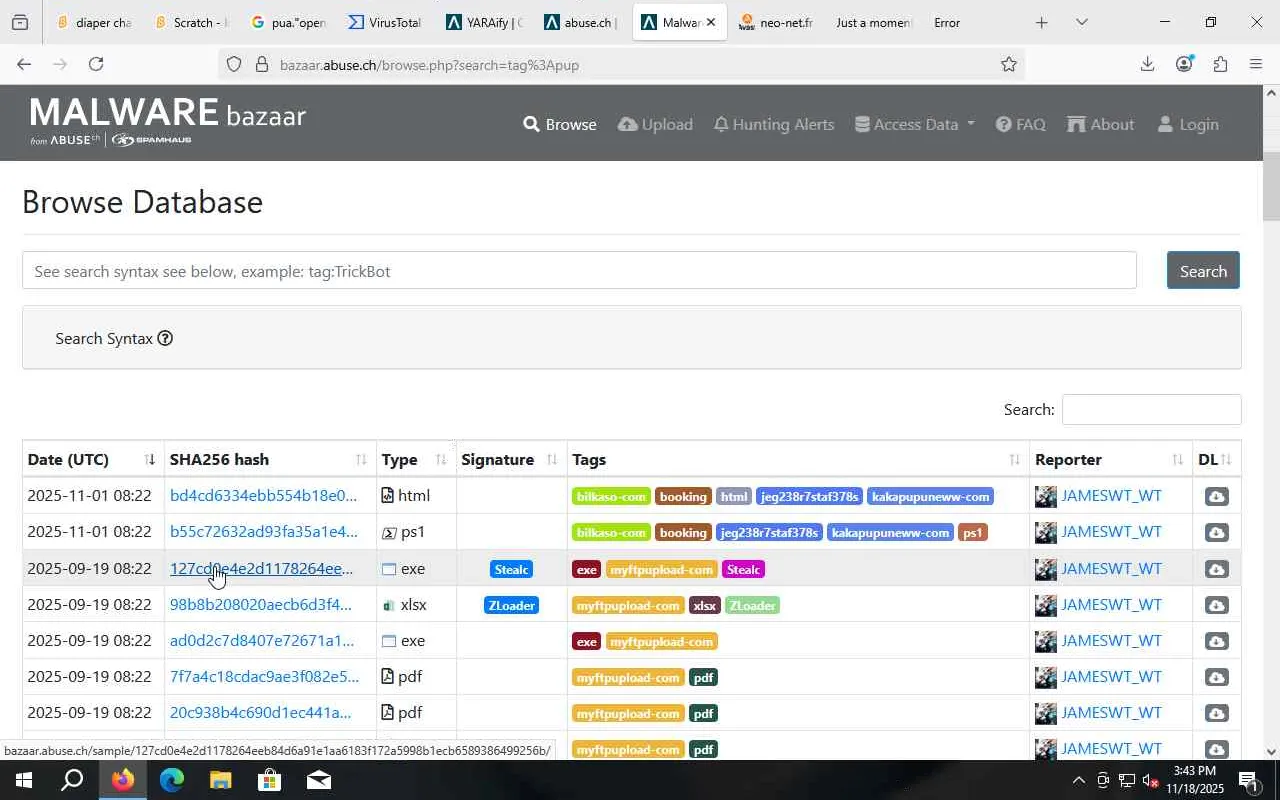This screenshot has width=1280, height=800.
Task: Download sample 20c938b4c690d1ec441a via cloud icon
Action: click(x=1216, y=713)
